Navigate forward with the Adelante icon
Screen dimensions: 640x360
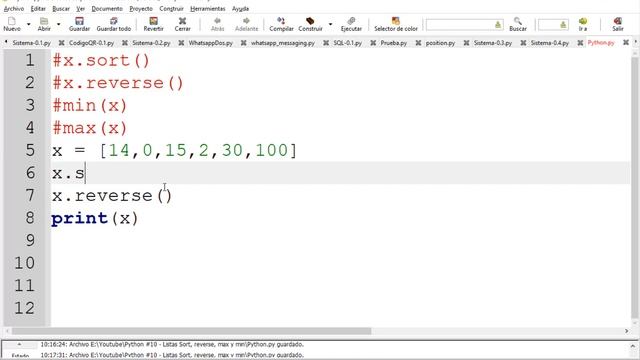[x=247, y=24]
